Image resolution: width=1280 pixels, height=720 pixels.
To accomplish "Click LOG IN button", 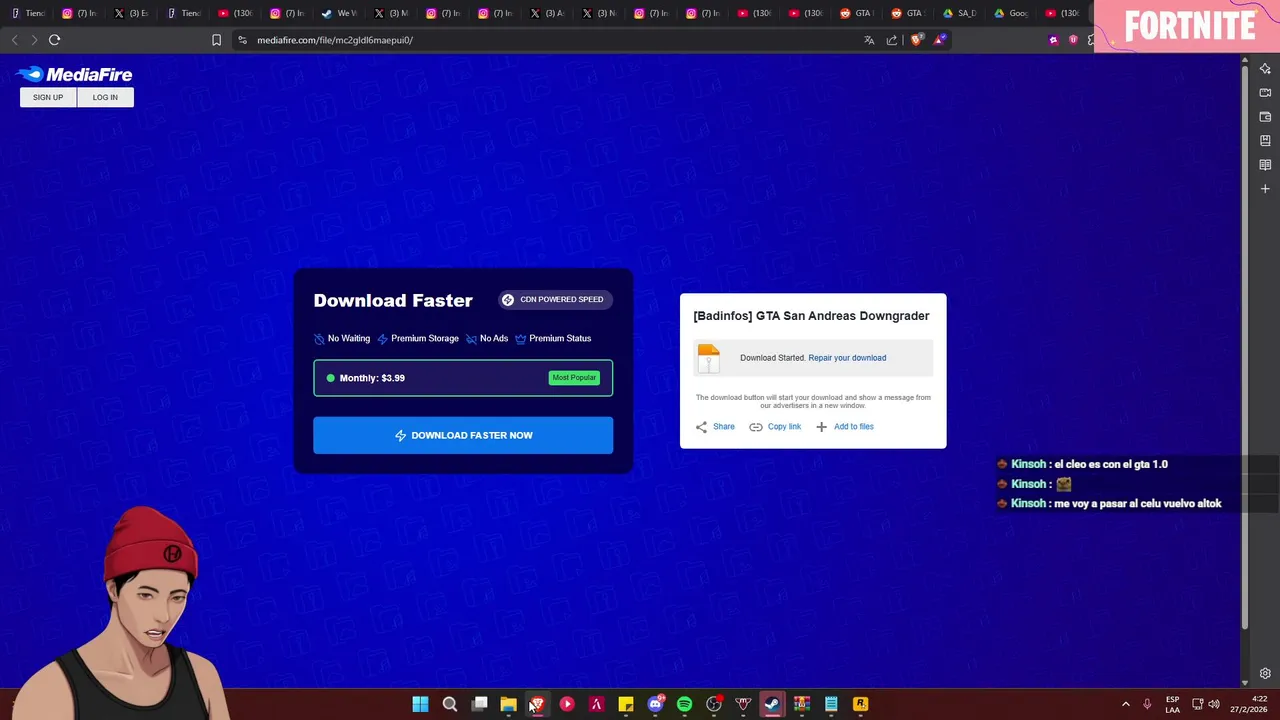I will 105,97.
